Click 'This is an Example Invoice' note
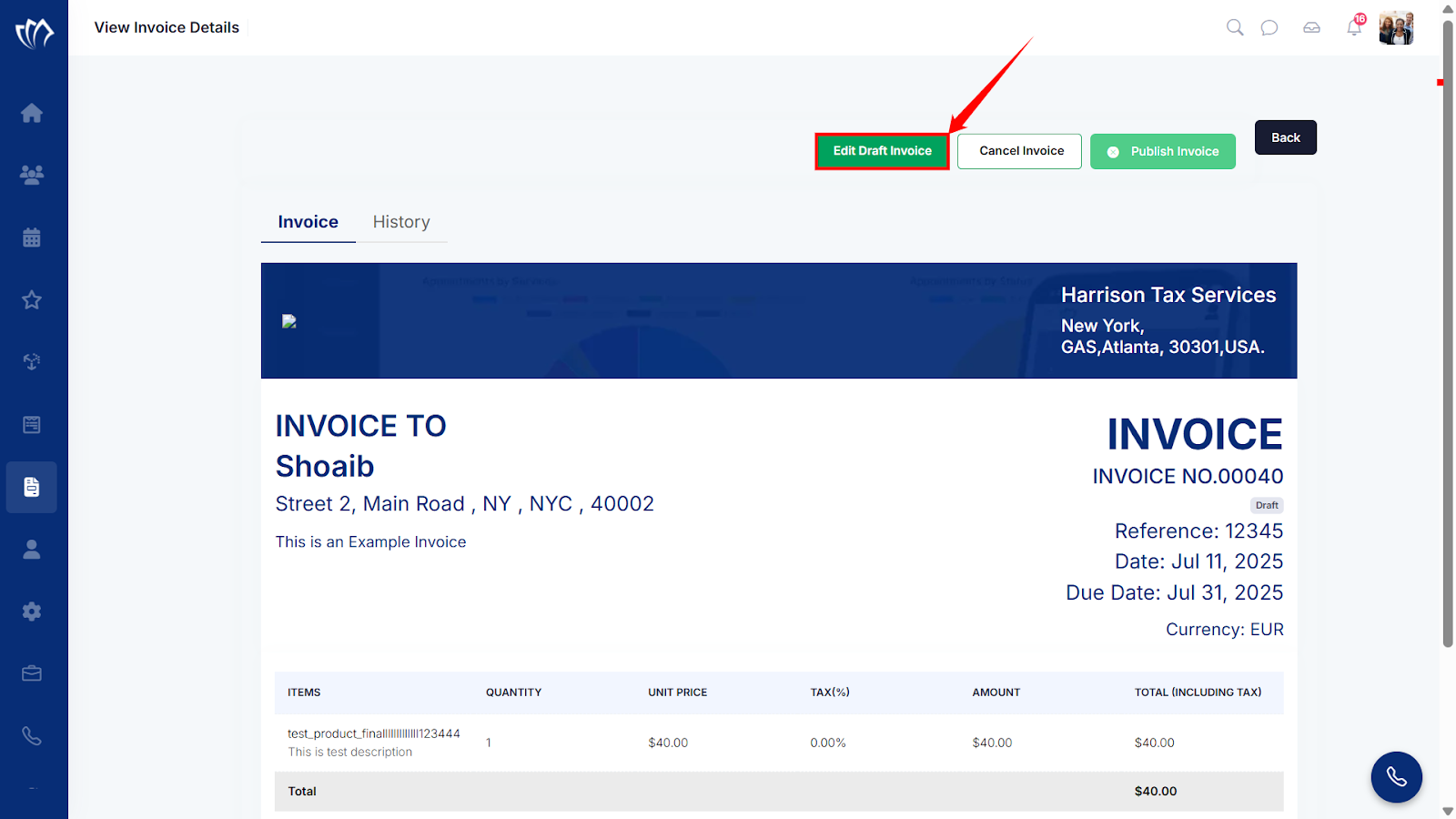The image size is (1456, 819). pyautogui.click(x=370, y=541)
